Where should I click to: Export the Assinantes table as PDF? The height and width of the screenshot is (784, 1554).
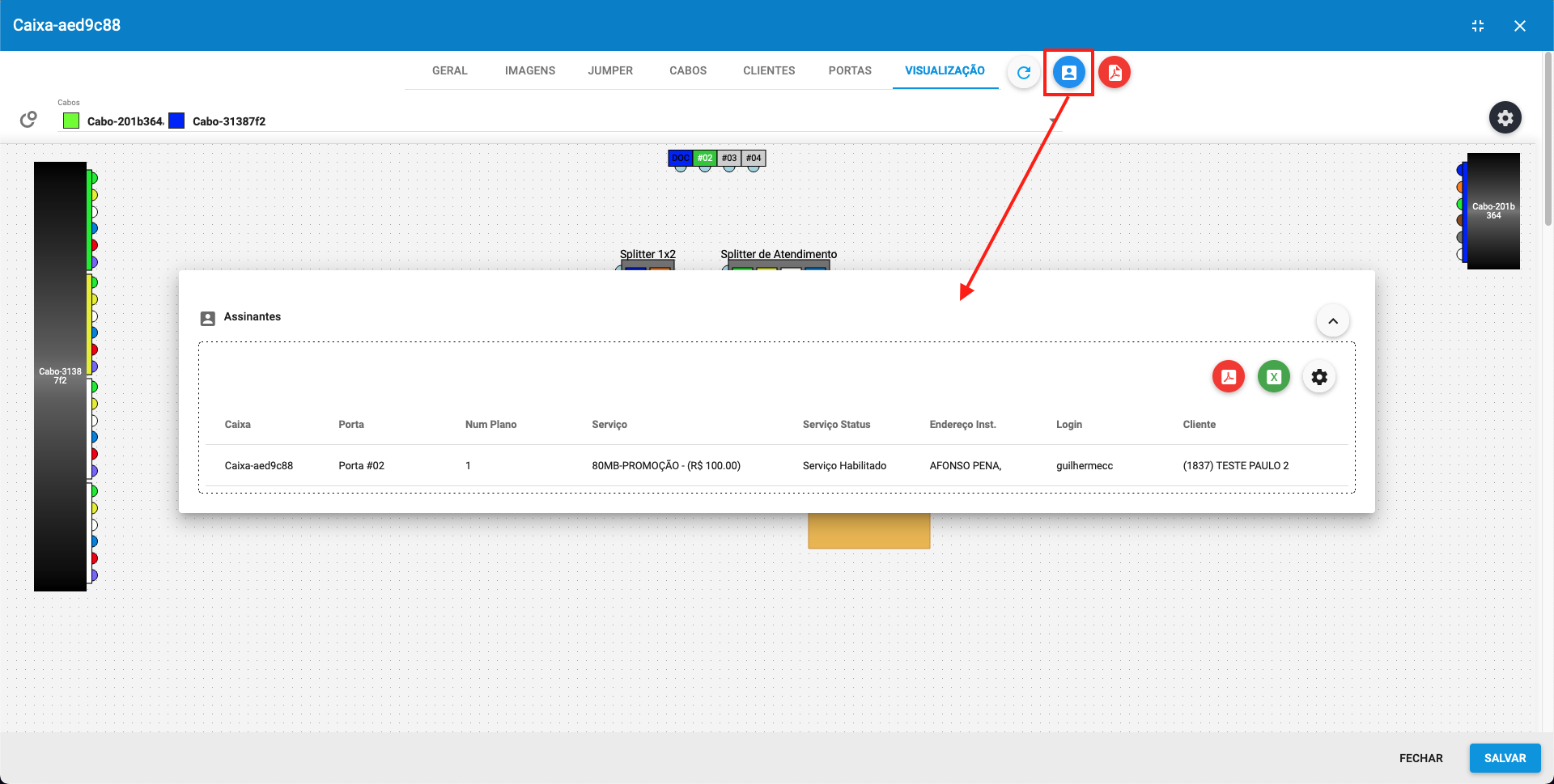[1228, 376]
